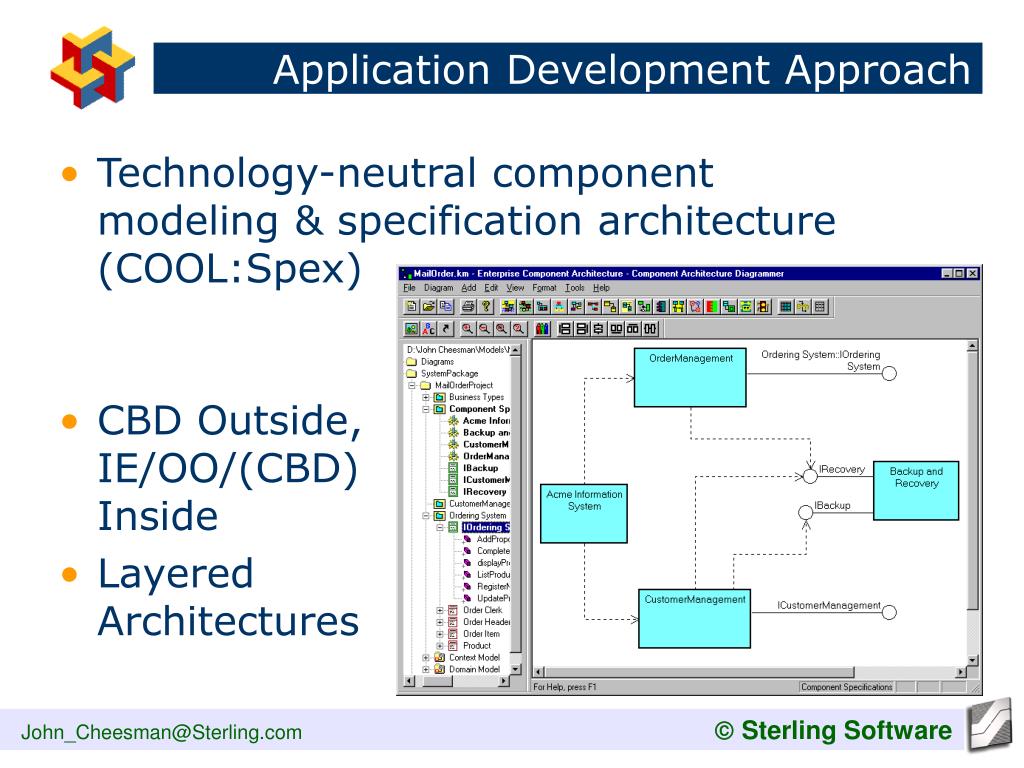Click the first magnifier zoom icon
The height and width of the screenshot is (768, 1024).
[x=468, y=328]
